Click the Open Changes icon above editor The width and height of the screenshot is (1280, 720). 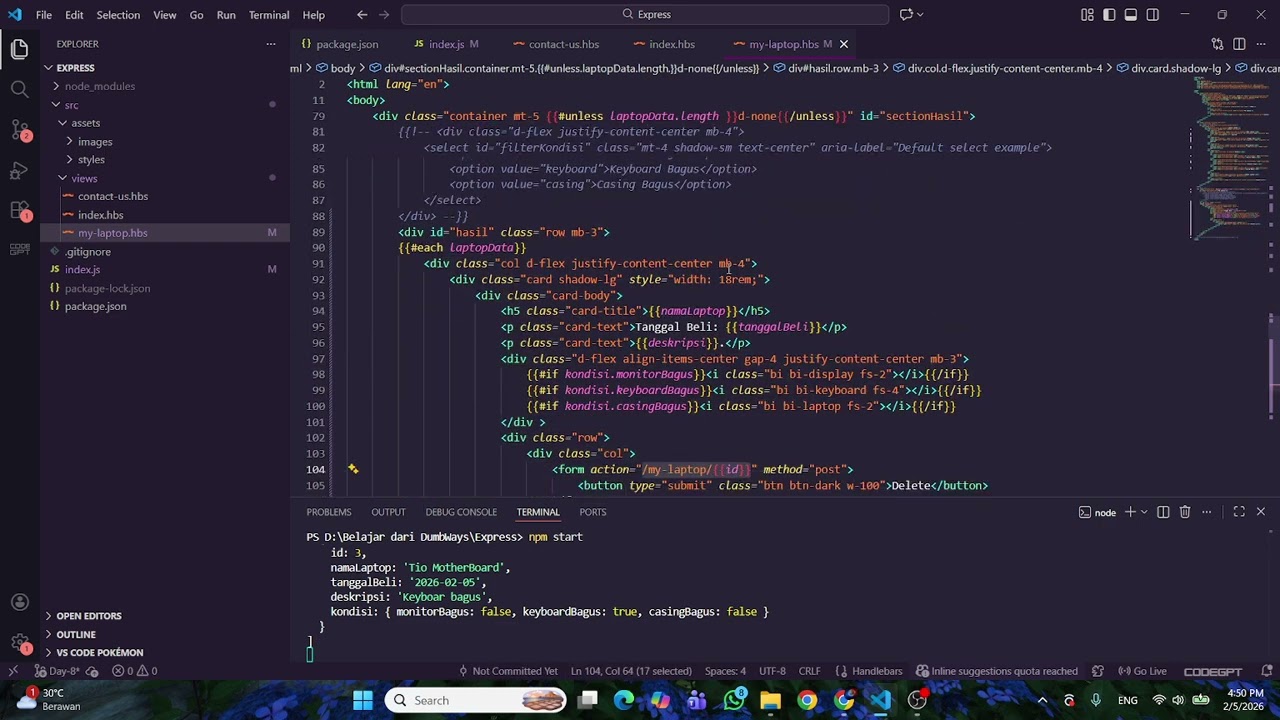(x=1217, y=44)
